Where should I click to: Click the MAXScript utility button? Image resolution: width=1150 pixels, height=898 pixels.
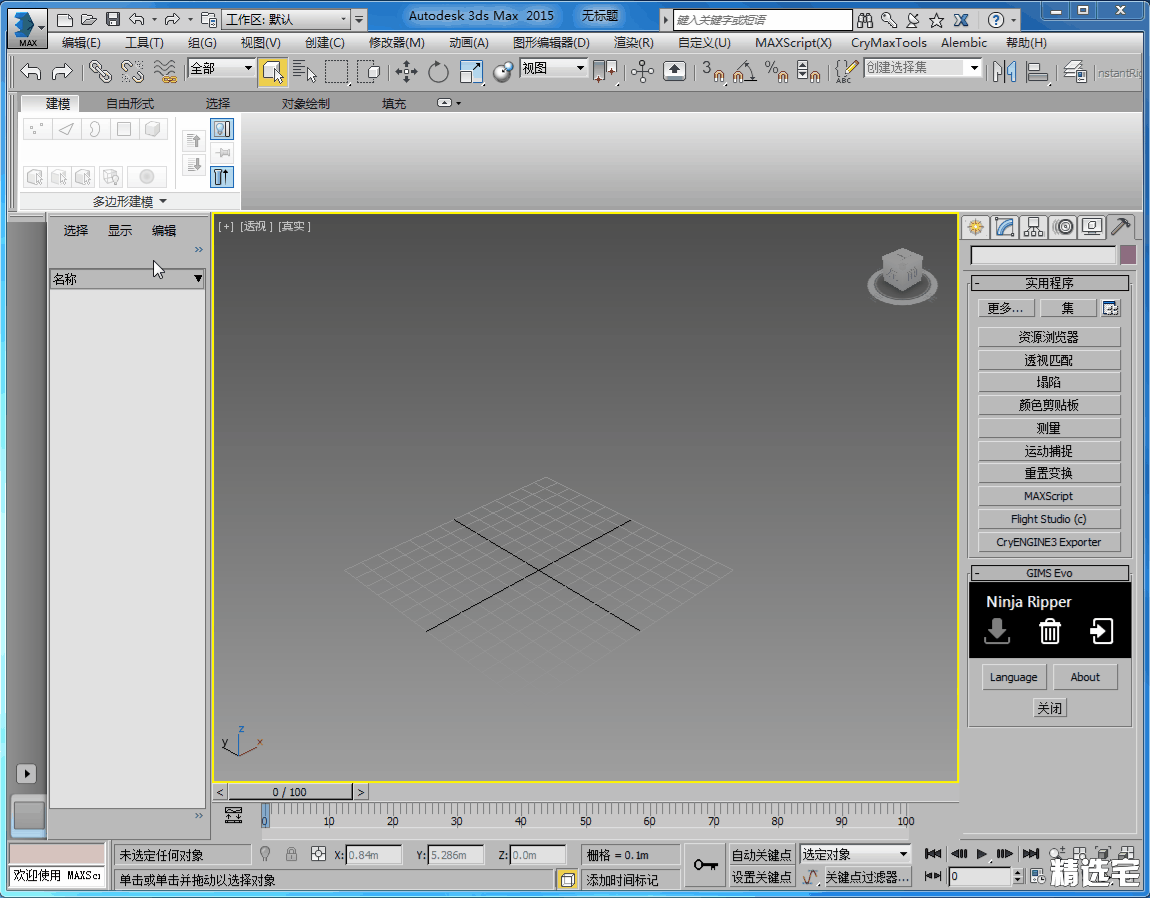tap(1048, 496)
